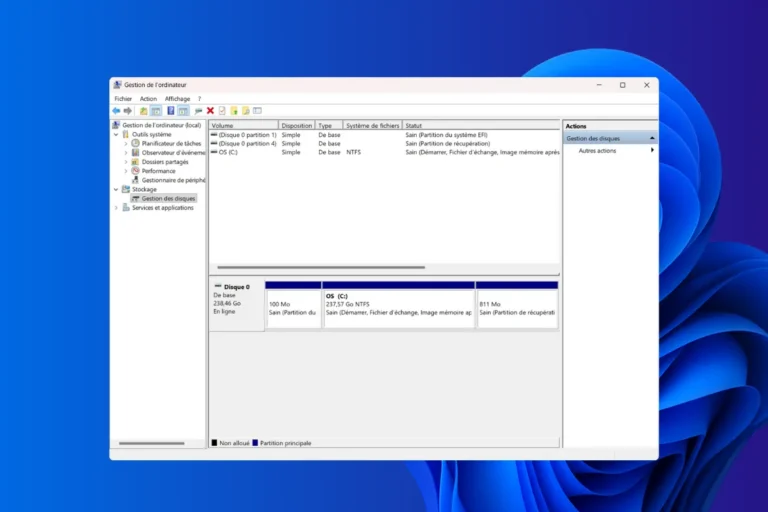Viewport: 768px width, 512px height.
Task: Click the disk icon beside OS (C:) row
Action: point(214,152)
